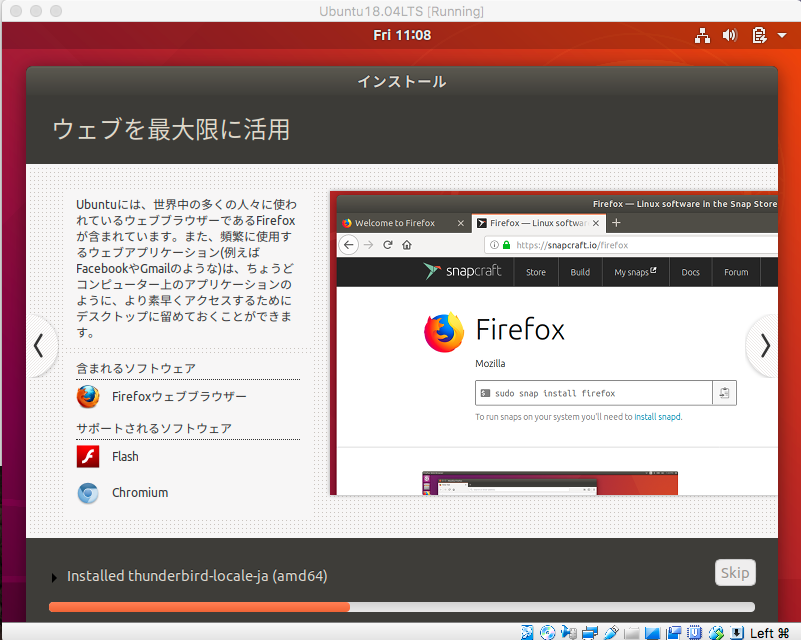Click the Firefox Snap Store slideshow screenshot
The height and width of the screenshot is (640, 801).
[554, 343]
